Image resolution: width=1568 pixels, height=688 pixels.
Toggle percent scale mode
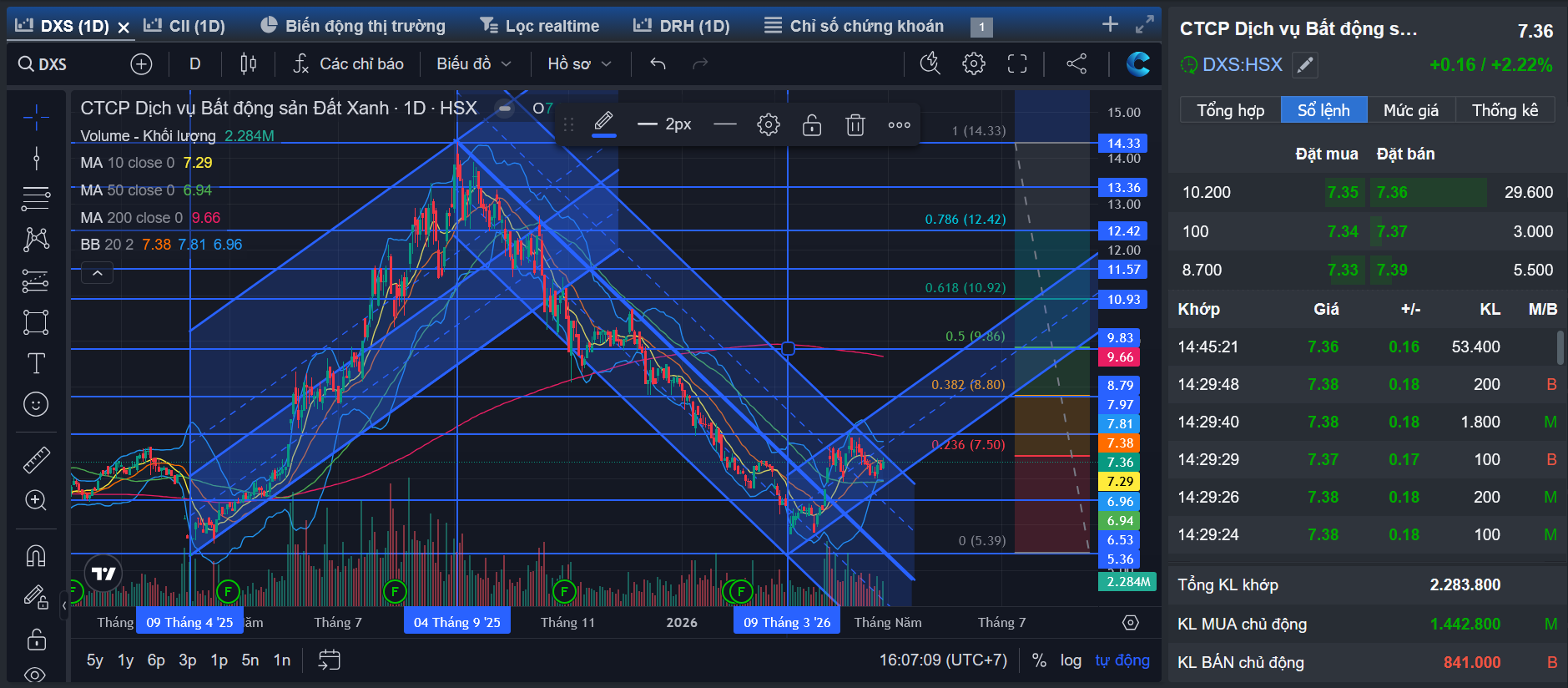coord(1039,660)
